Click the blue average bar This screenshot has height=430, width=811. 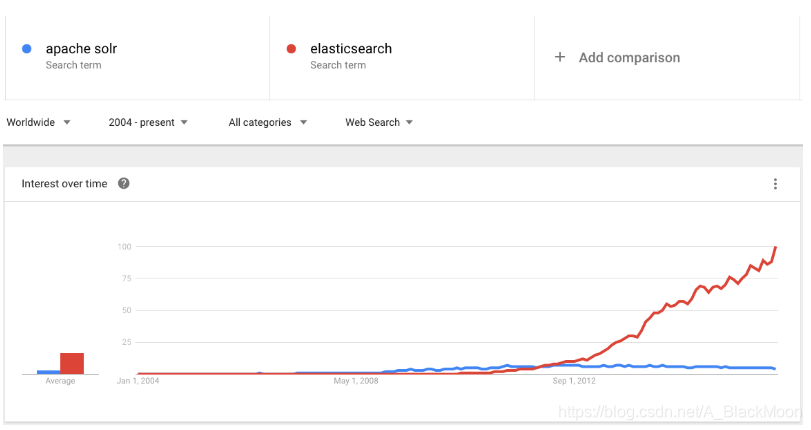[48, 372]
